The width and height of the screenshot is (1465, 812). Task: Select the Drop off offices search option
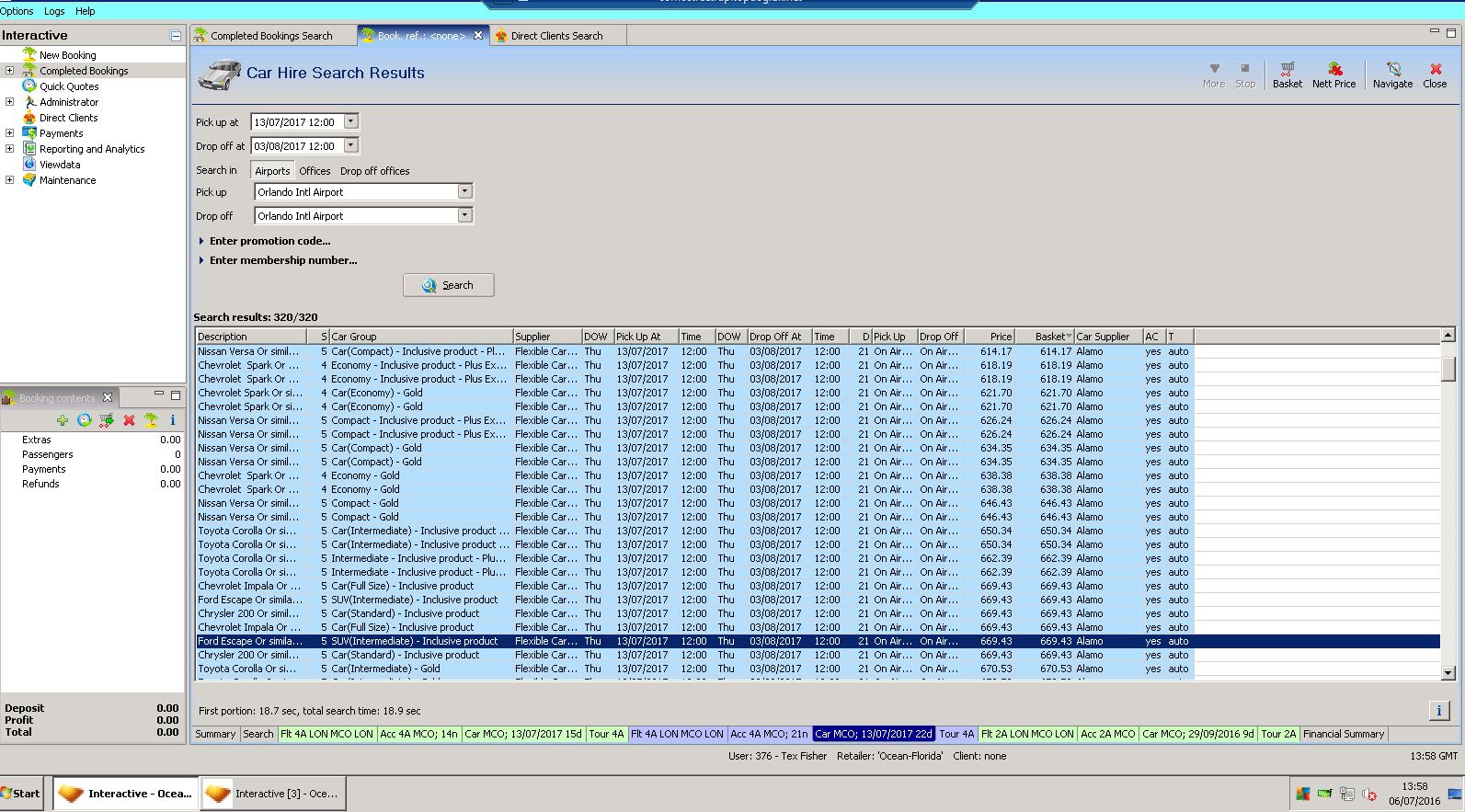point(374,171)
